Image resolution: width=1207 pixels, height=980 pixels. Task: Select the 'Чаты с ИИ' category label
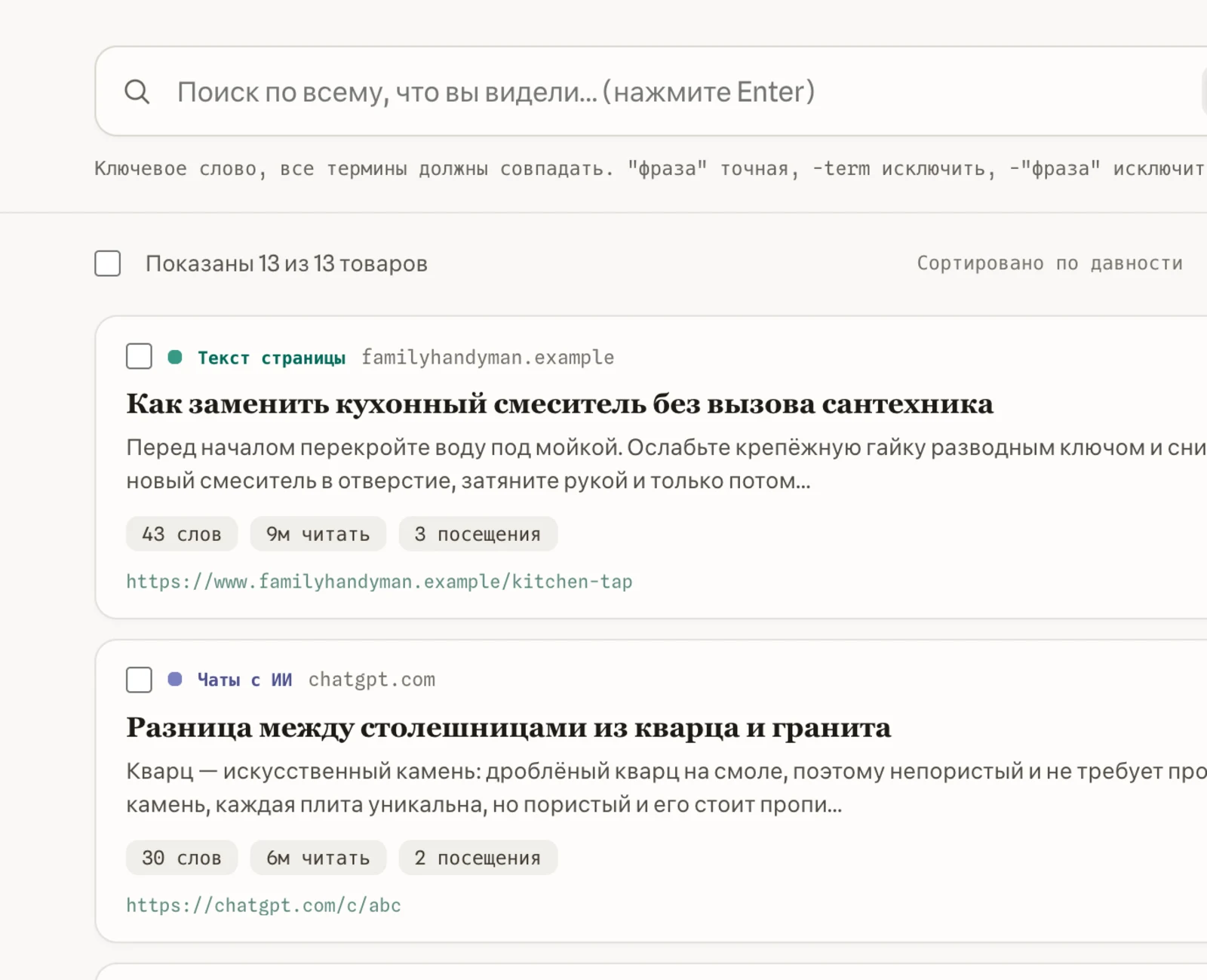(244, 680)
